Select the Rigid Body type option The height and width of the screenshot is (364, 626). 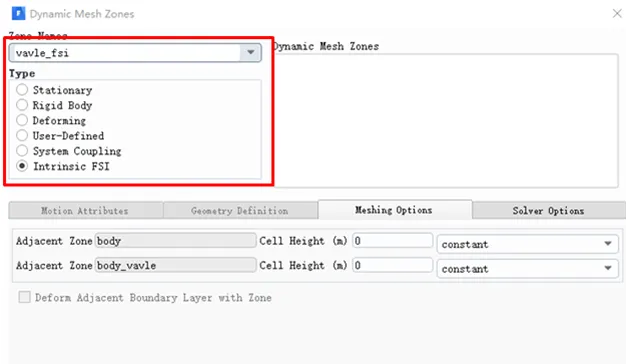pyautogui.click(x=22, y=105)
